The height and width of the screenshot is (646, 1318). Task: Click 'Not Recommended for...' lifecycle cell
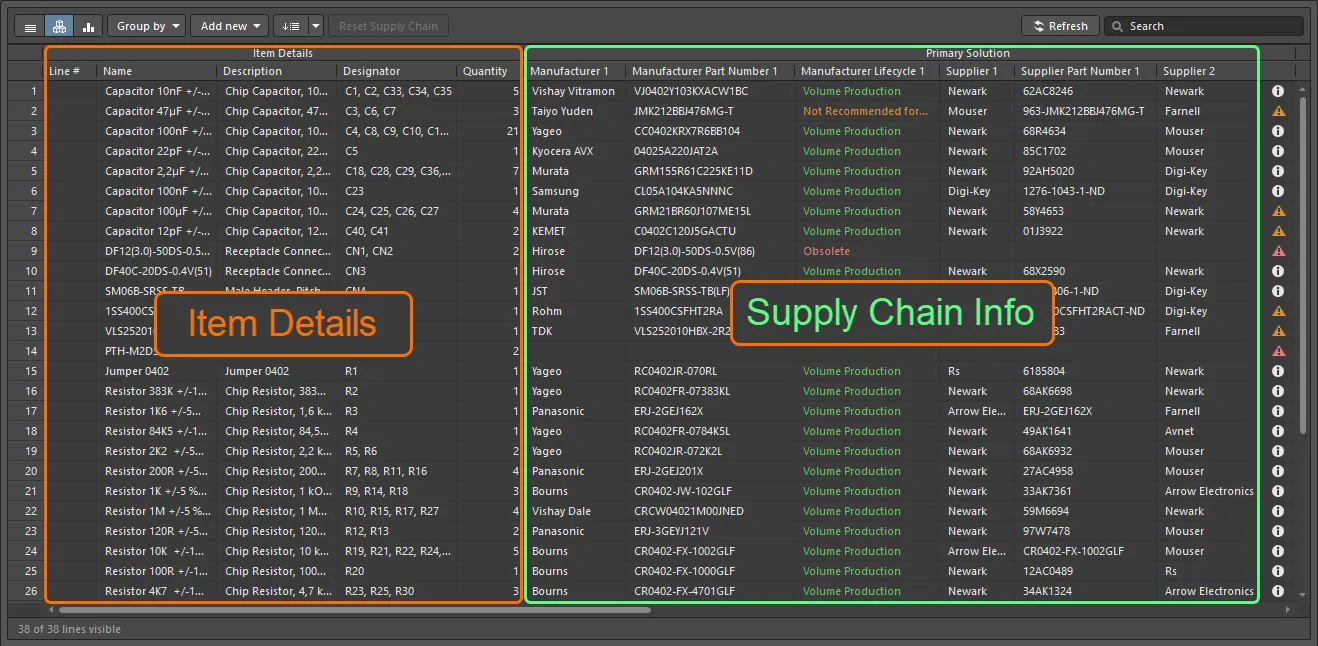[866, 111]
